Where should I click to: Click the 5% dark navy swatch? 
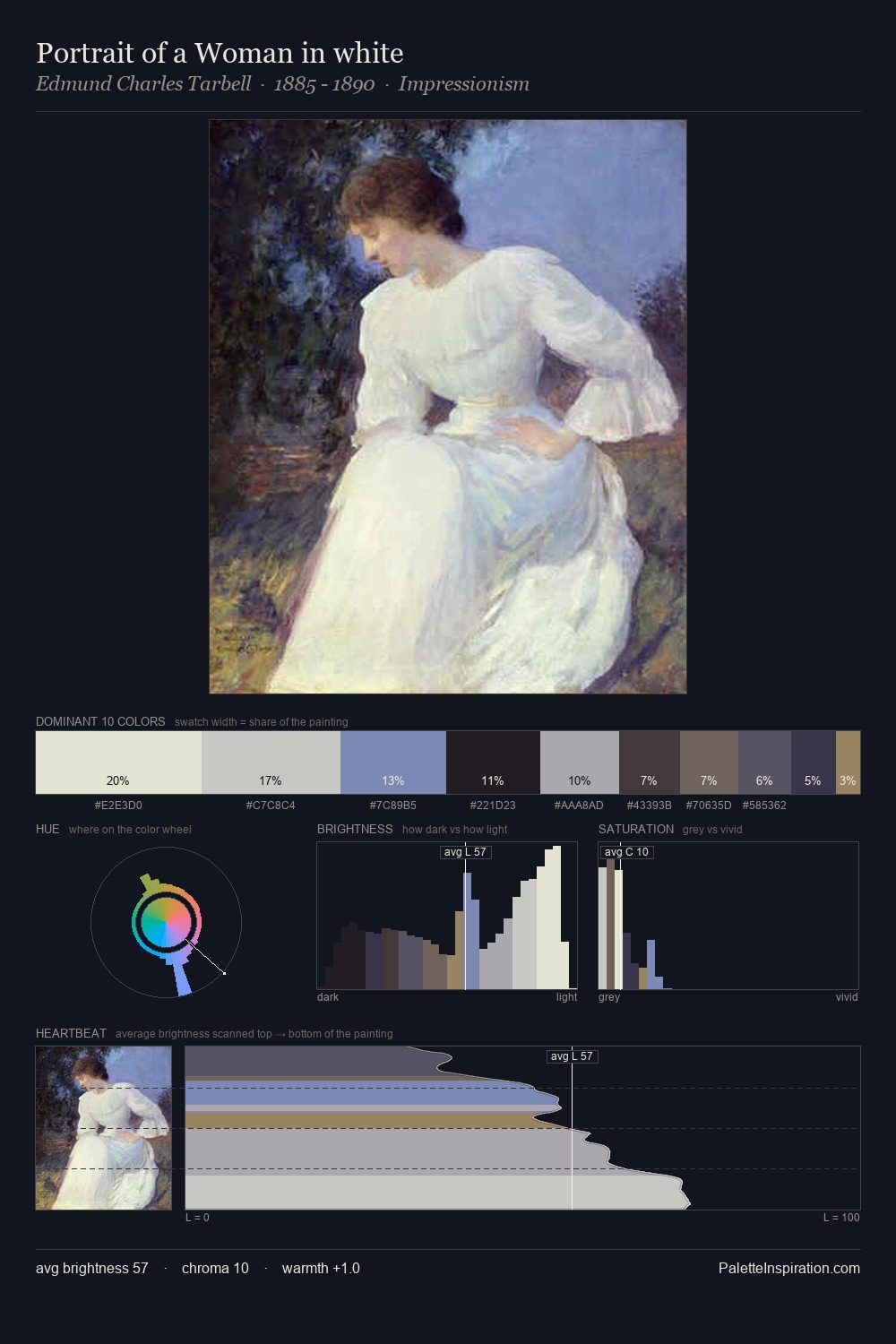point(813,762)
